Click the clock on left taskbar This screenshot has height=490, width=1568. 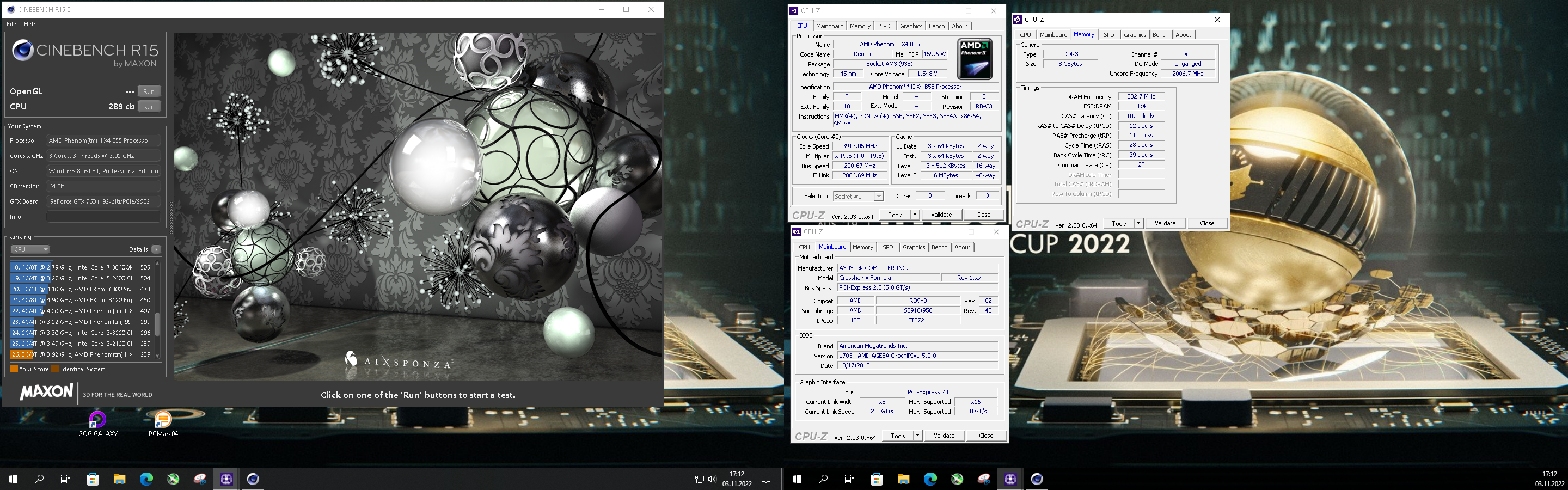coord(737,479)
